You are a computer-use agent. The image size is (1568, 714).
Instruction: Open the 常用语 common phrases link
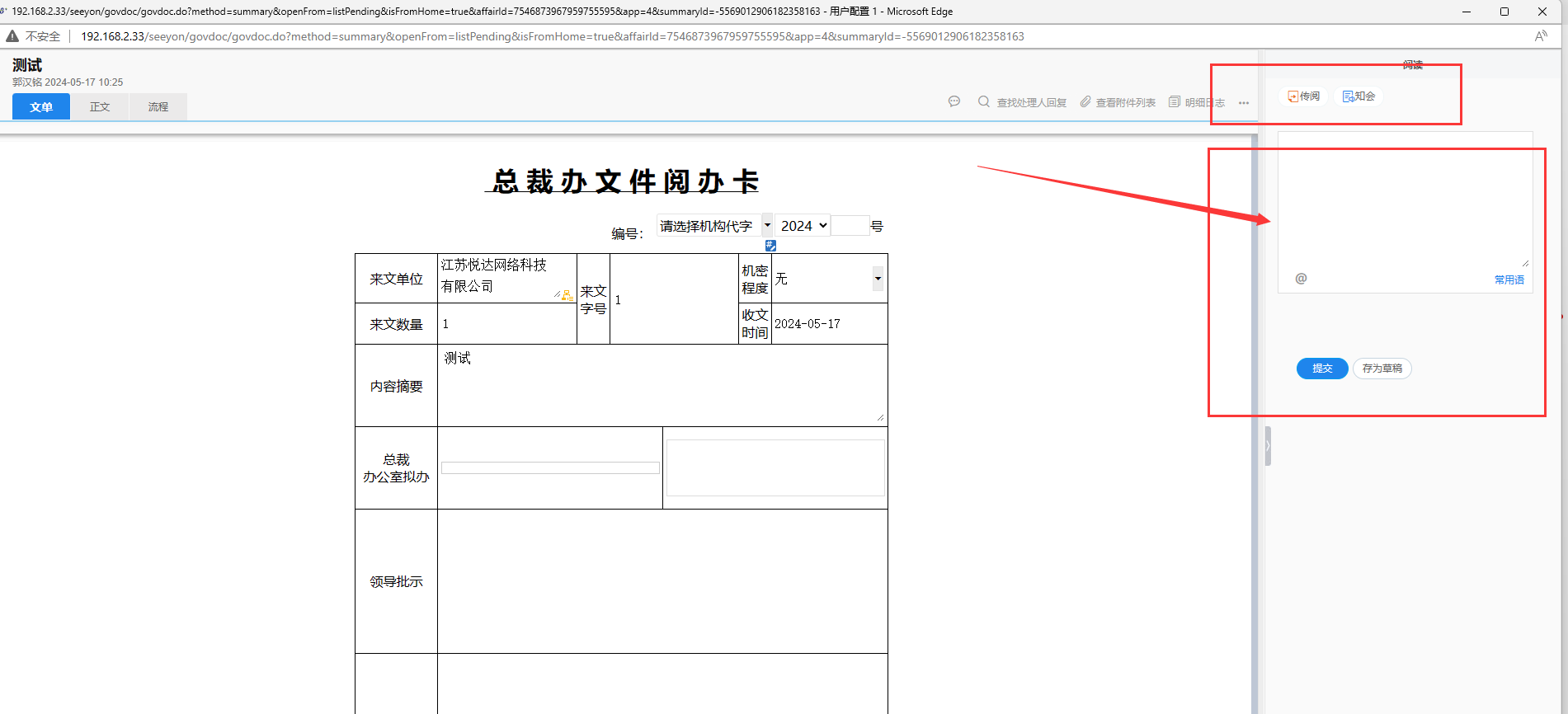click(x=1509, y=279)
